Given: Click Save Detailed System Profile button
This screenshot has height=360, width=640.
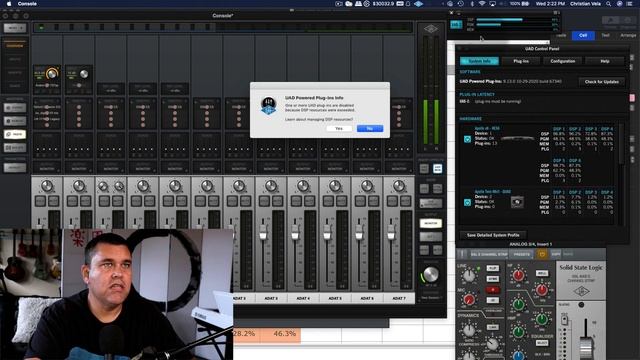Looking at the screenshot, I should pyautogui.click(x=493, y=235).
